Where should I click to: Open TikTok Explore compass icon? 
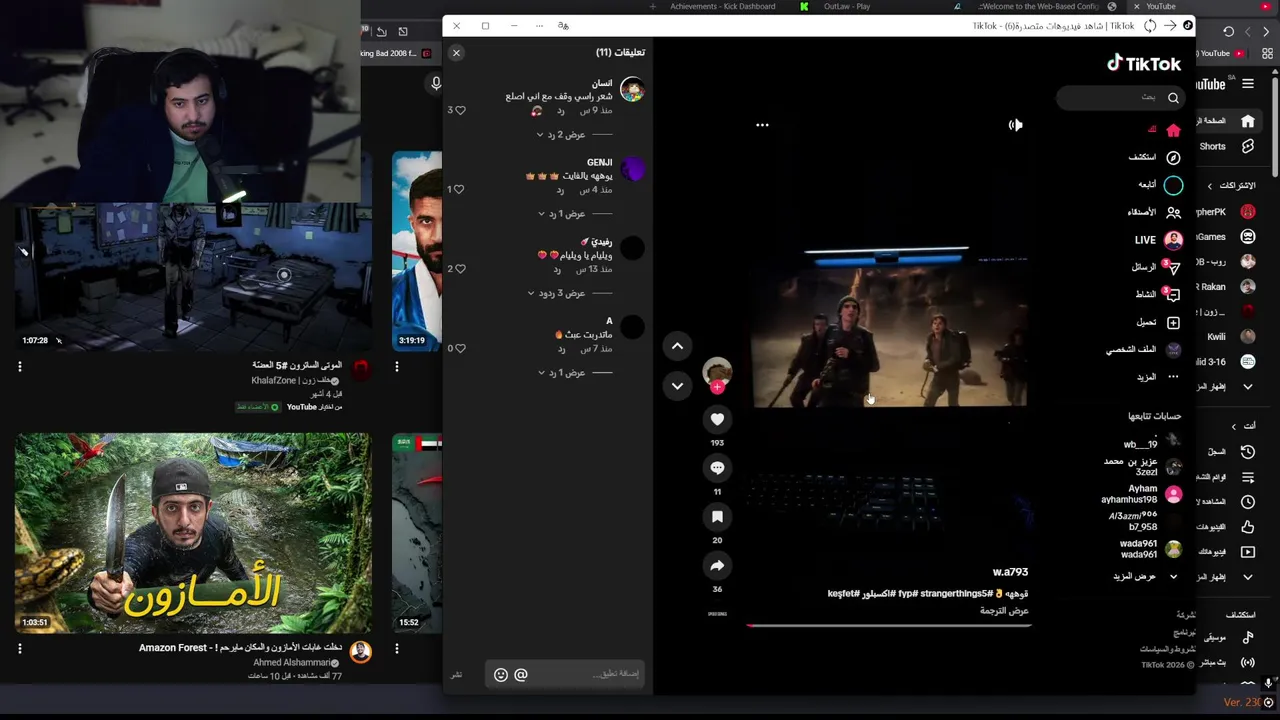pyautogui.click(x=1173, y=157)
